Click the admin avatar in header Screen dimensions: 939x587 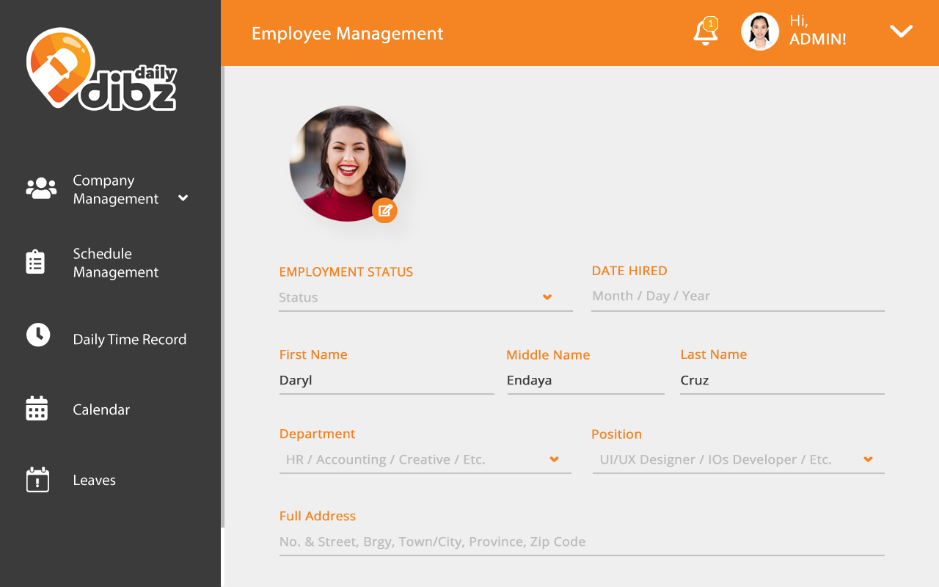click(759, 32)
